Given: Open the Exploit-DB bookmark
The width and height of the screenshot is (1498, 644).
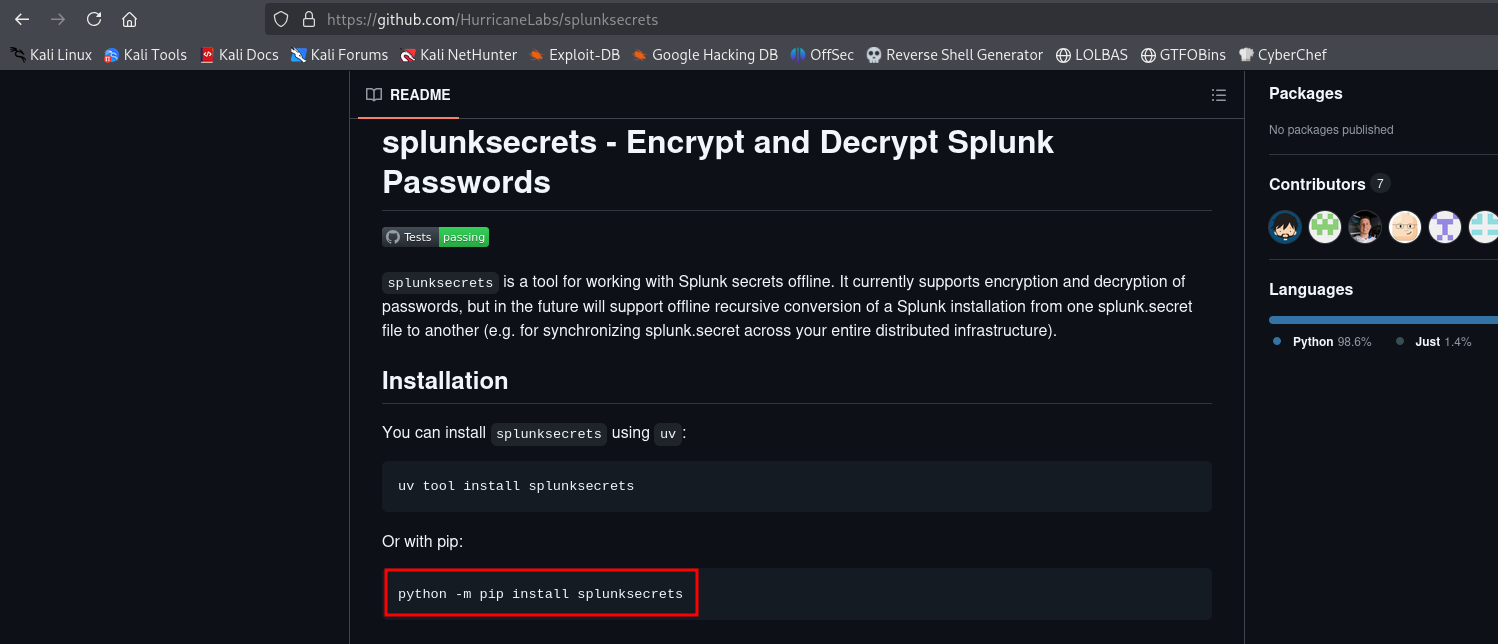Looking at the screenshot, I should pyautogui.click(x=575, y=55).
